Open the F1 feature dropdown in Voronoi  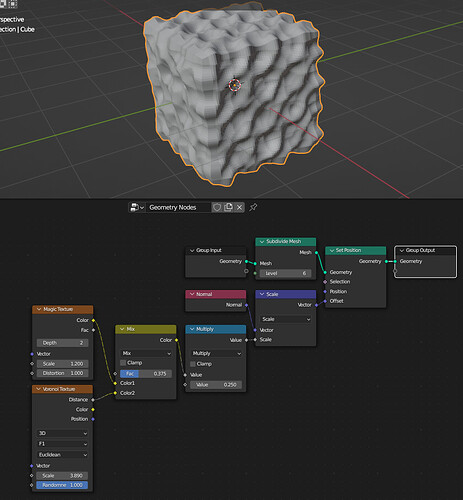62,444
